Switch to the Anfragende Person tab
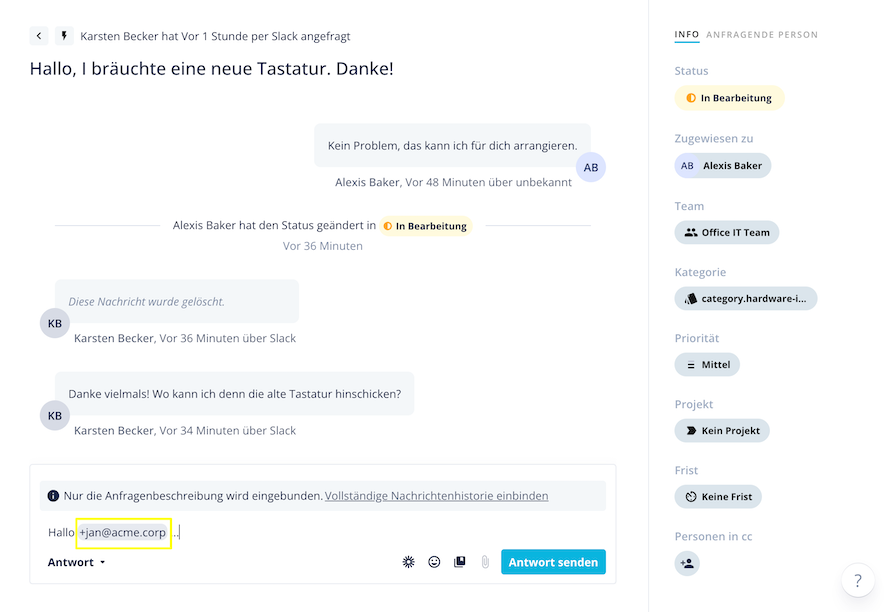The width and height of the screenshot is (890, 612). point(762,35)
